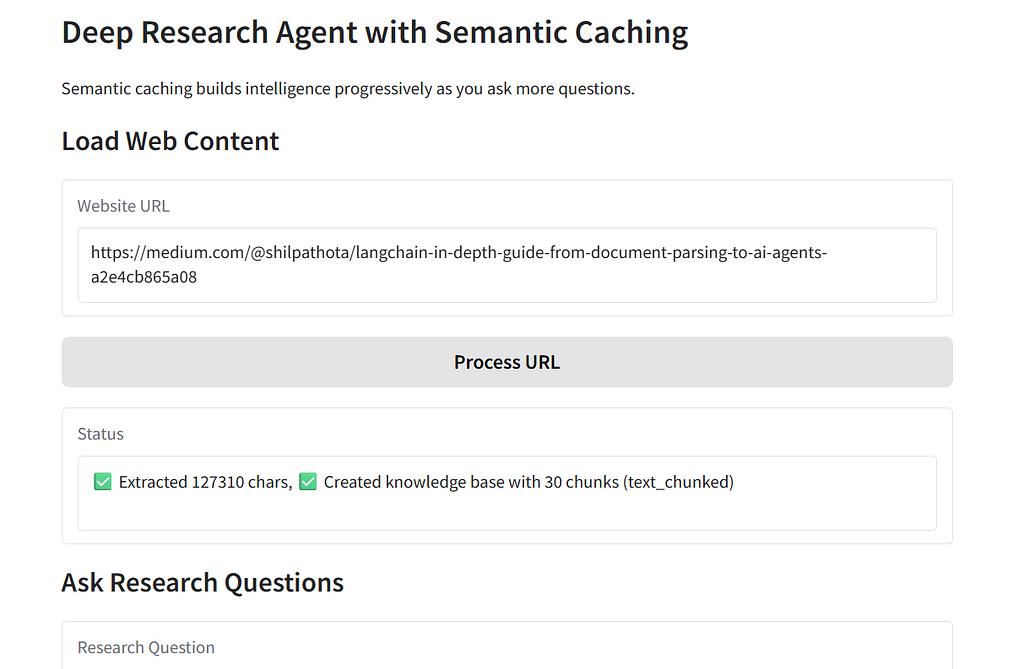Image resolution: width=1024 pixels, height=669 pixels.
Task: Click the "Research Question" field label
Action: [x=146, y=647]
